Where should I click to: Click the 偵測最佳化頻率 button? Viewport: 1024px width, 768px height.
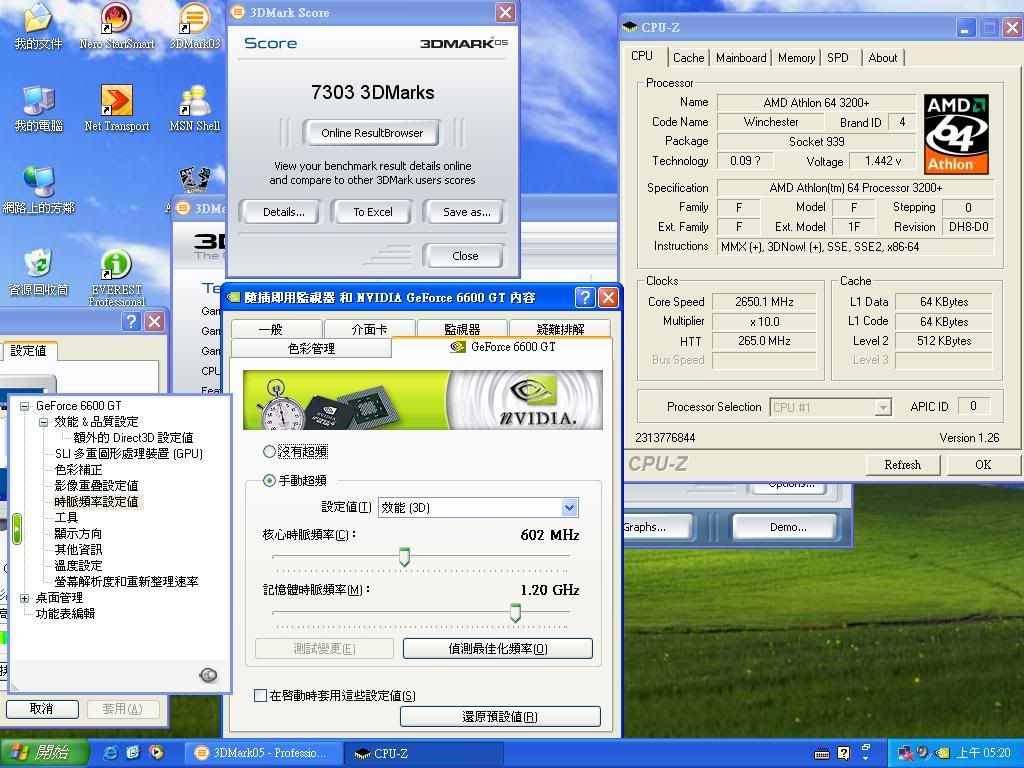(x=498, y=648)
